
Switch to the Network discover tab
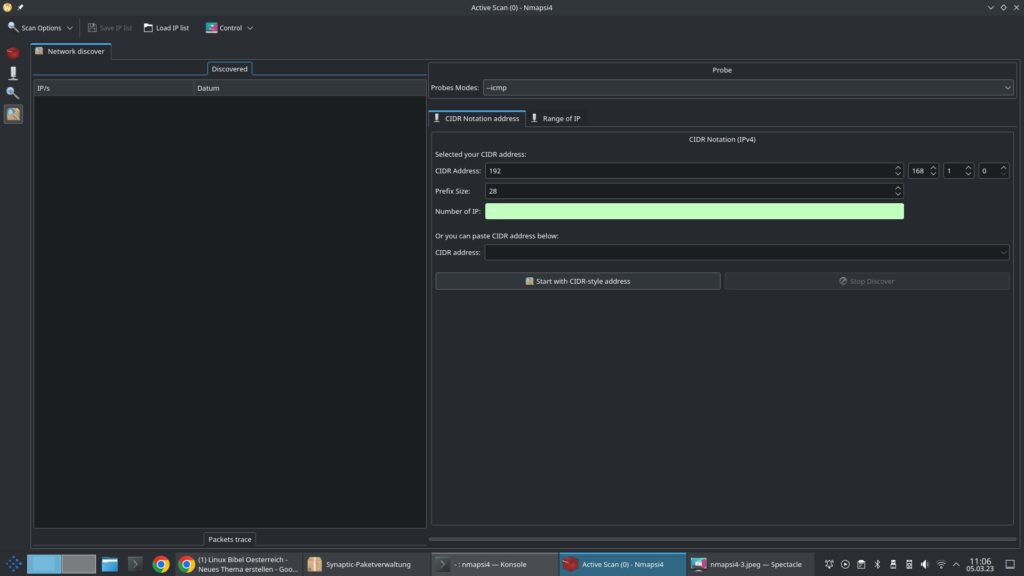click(71, 51)
